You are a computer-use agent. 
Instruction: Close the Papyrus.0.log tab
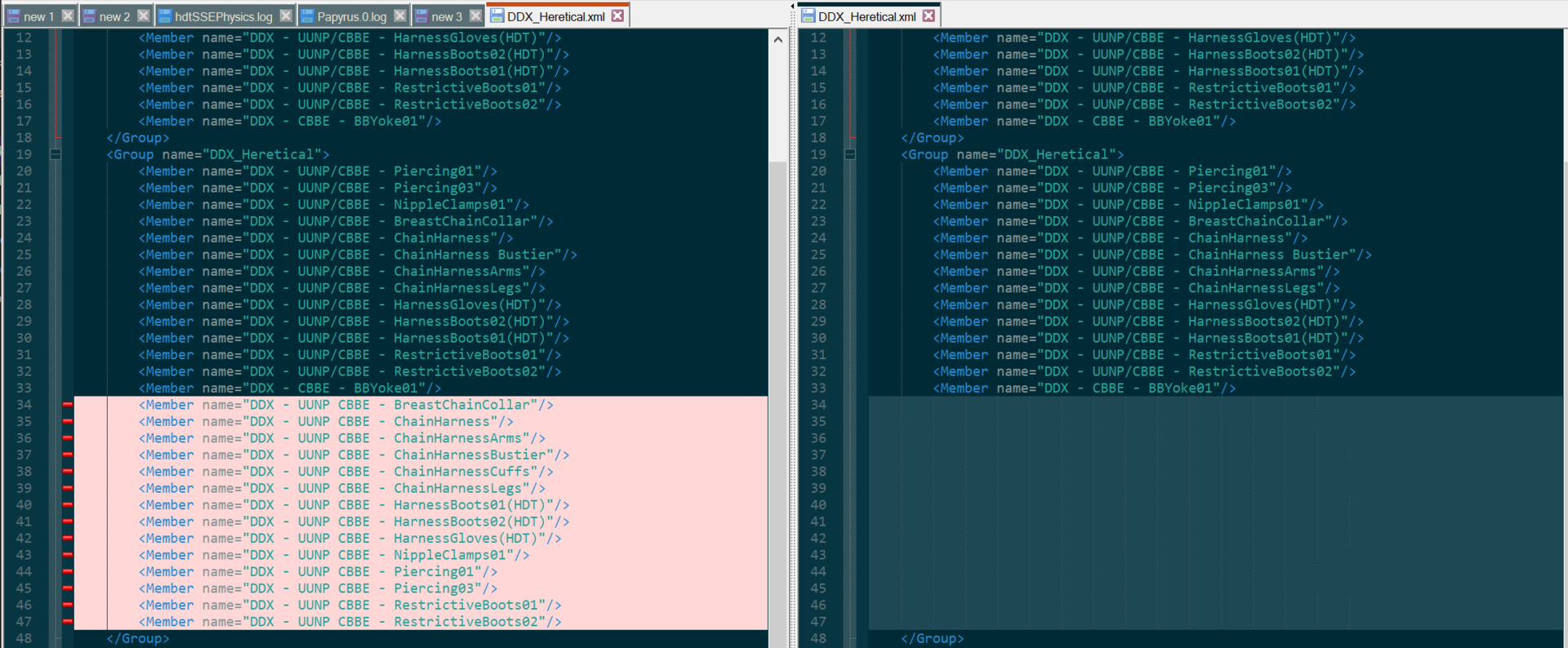[x=400, y=16]
